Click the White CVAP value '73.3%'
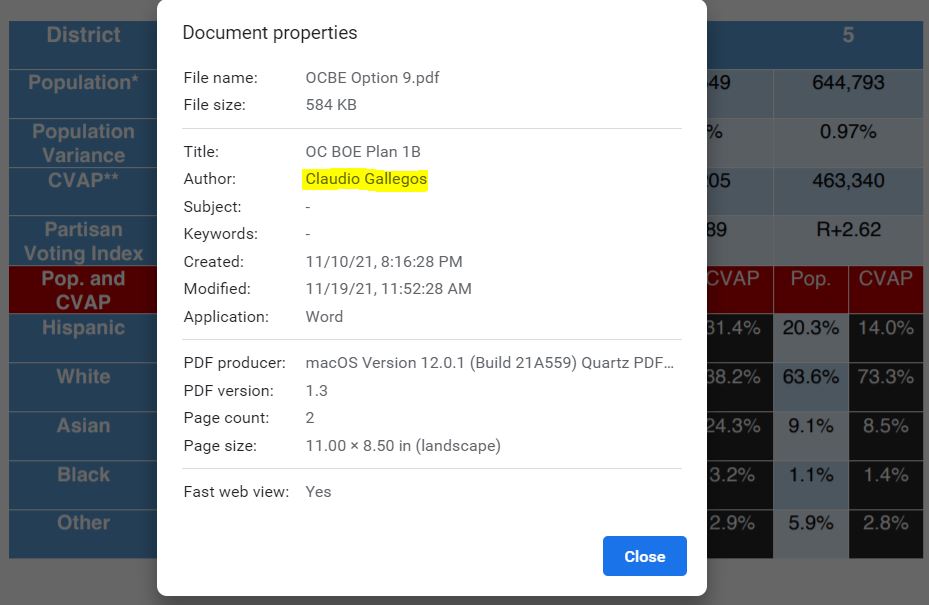This screenshot has width=929, height=605. [886, 377]
